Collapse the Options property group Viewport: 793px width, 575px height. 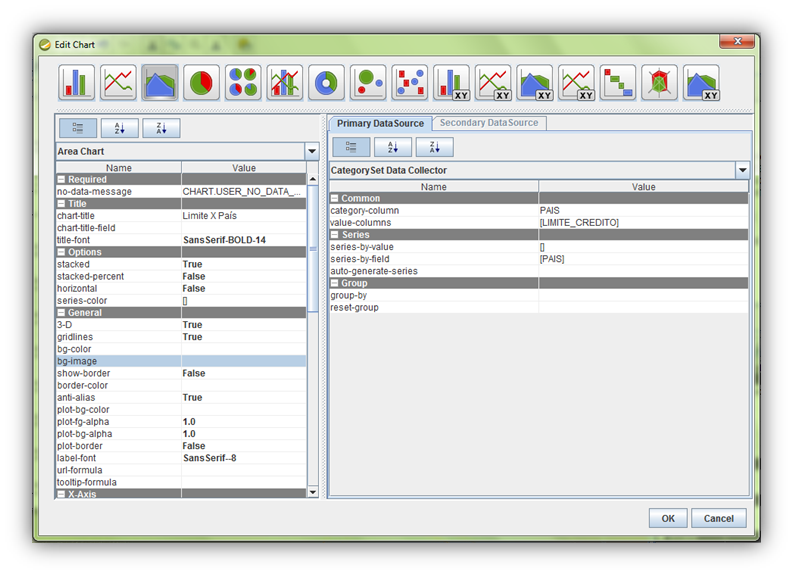[61, 252]
